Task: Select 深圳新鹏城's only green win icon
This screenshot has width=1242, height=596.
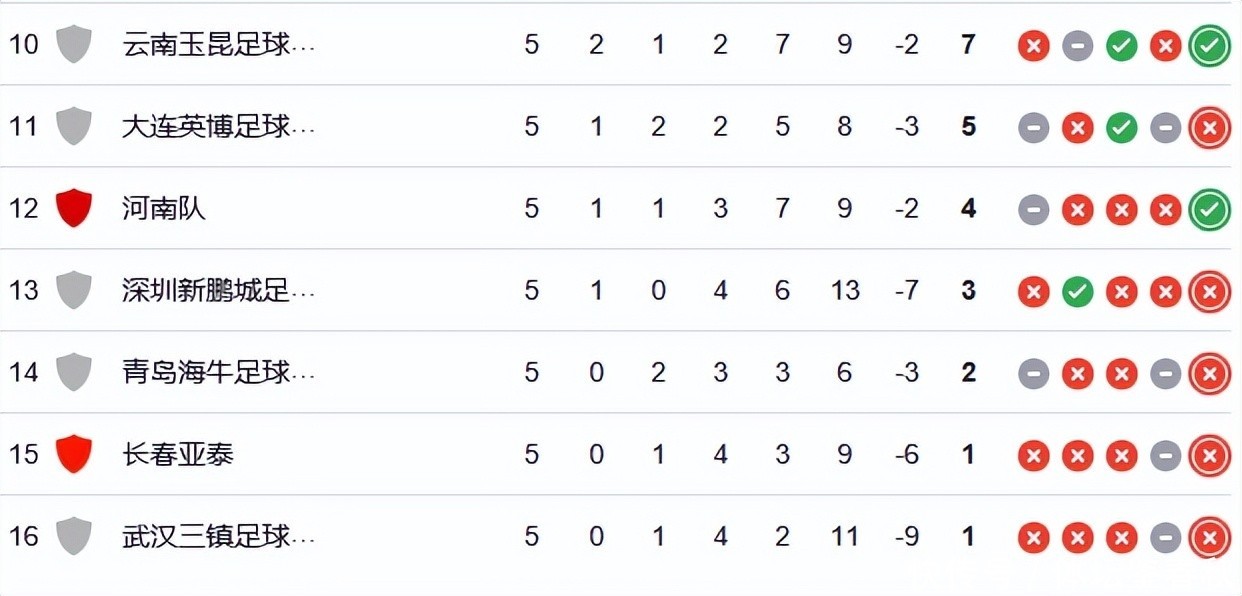Action: (x=1077, y=291)
